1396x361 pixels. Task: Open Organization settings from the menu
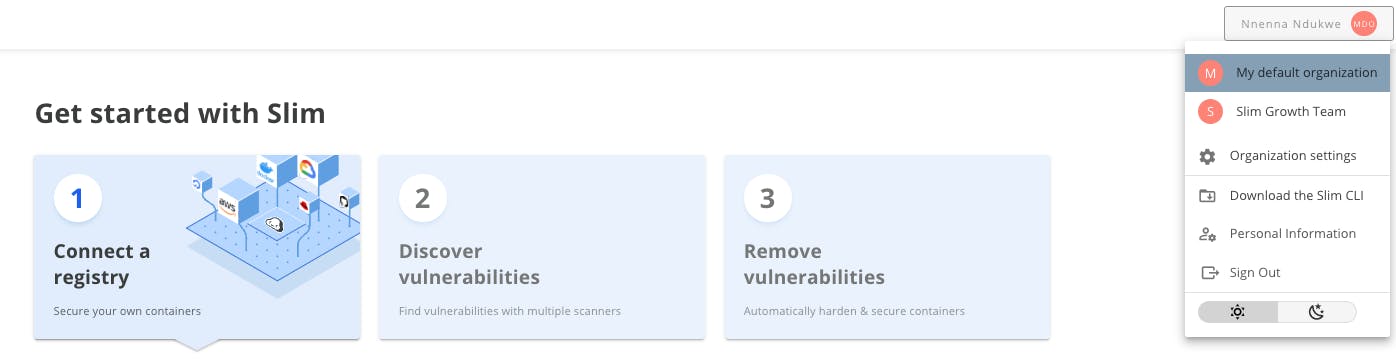[1287, 156]
